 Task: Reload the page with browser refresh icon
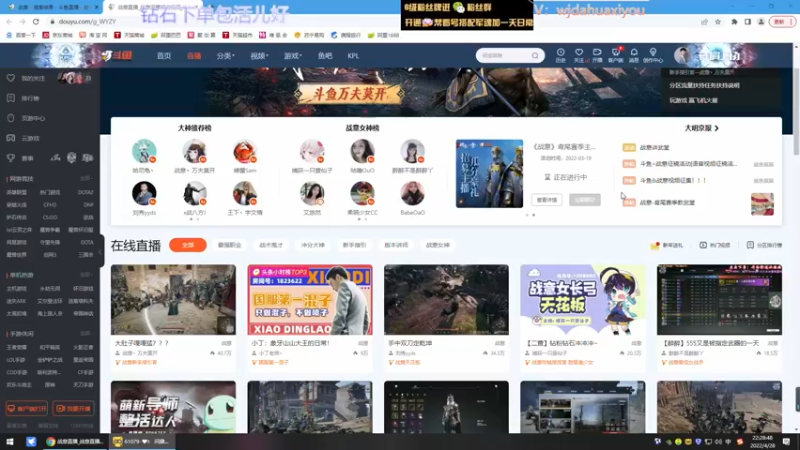36,21
